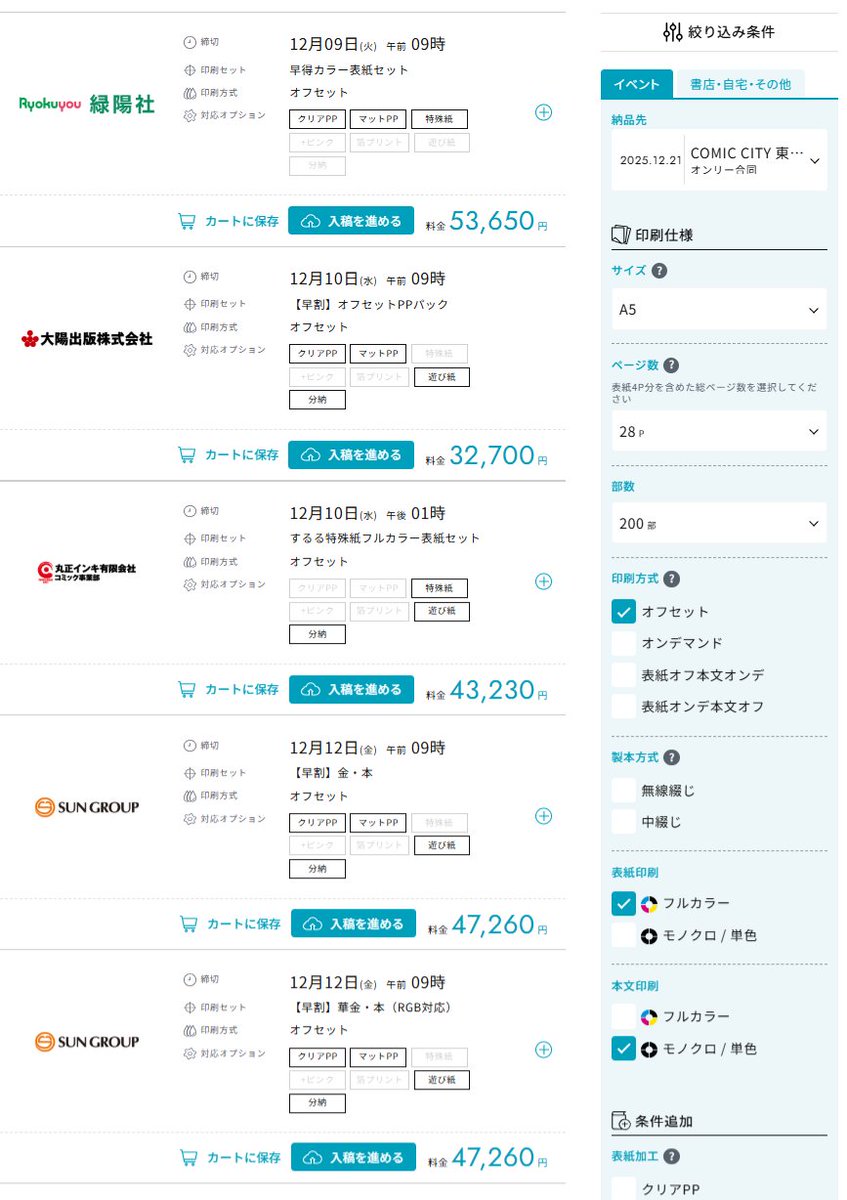
Task: Select the 分納 option tag on 大陽出版
Action: (x=318, y=400)
